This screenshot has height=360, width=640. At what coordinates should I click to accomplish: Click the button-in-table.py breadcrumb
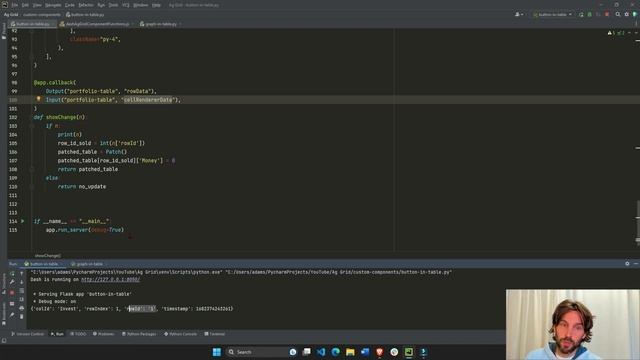85,15
